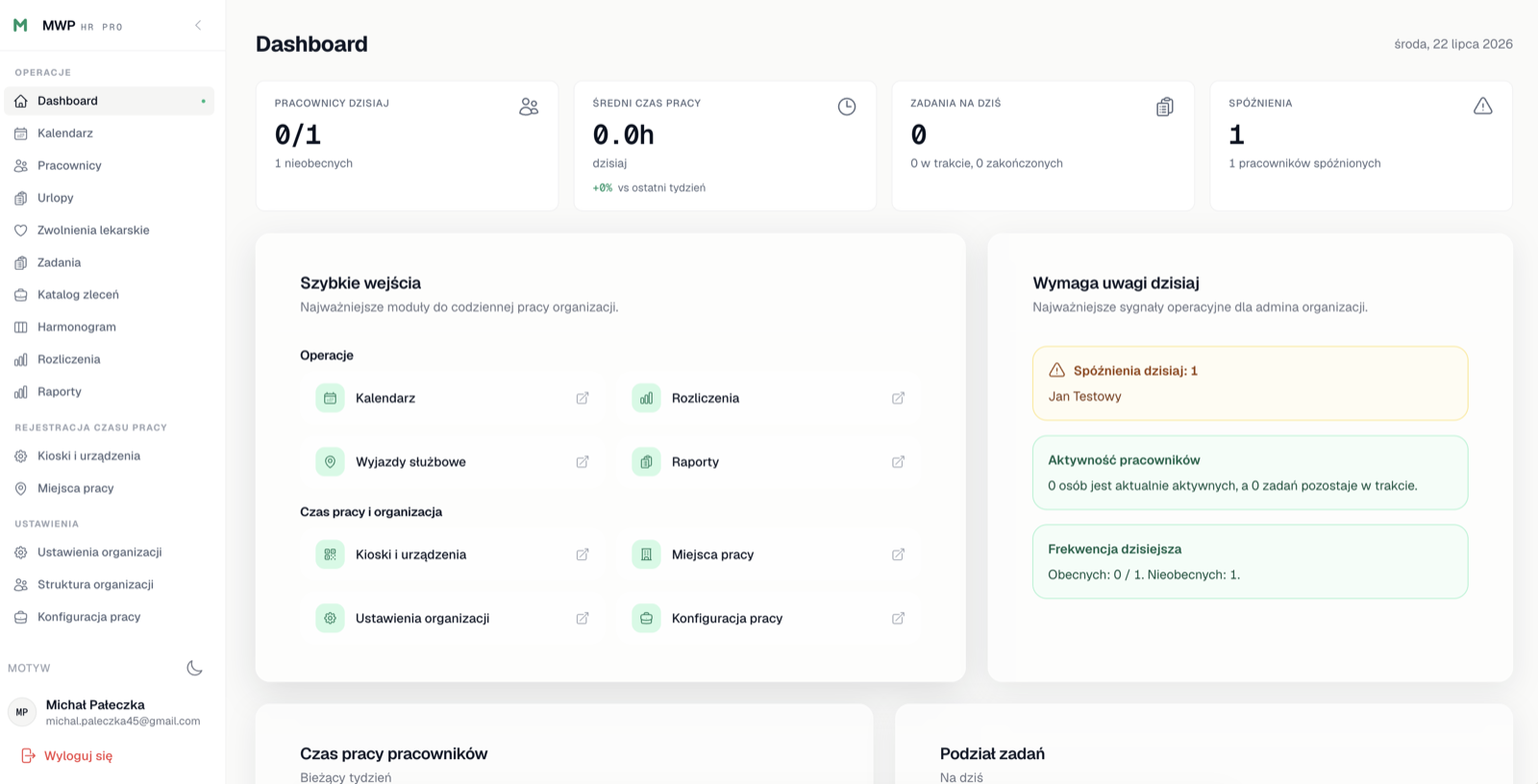Toggle dark theme with the moon icon

point(194,668)
